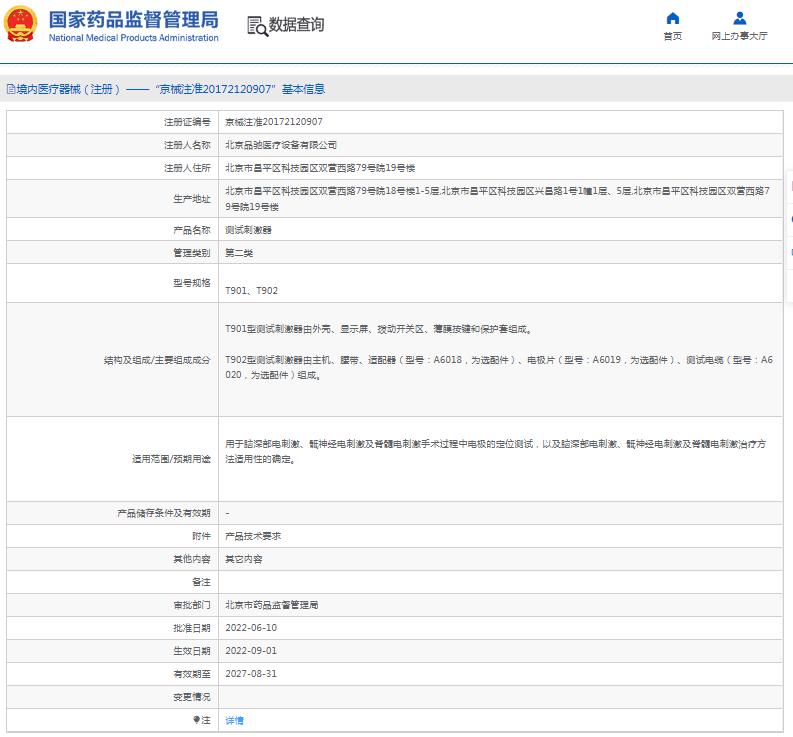Viewport: 793px width, 737px height.
Task: Open the 网上办事大厅 text label
Action: tap(739, 36)
